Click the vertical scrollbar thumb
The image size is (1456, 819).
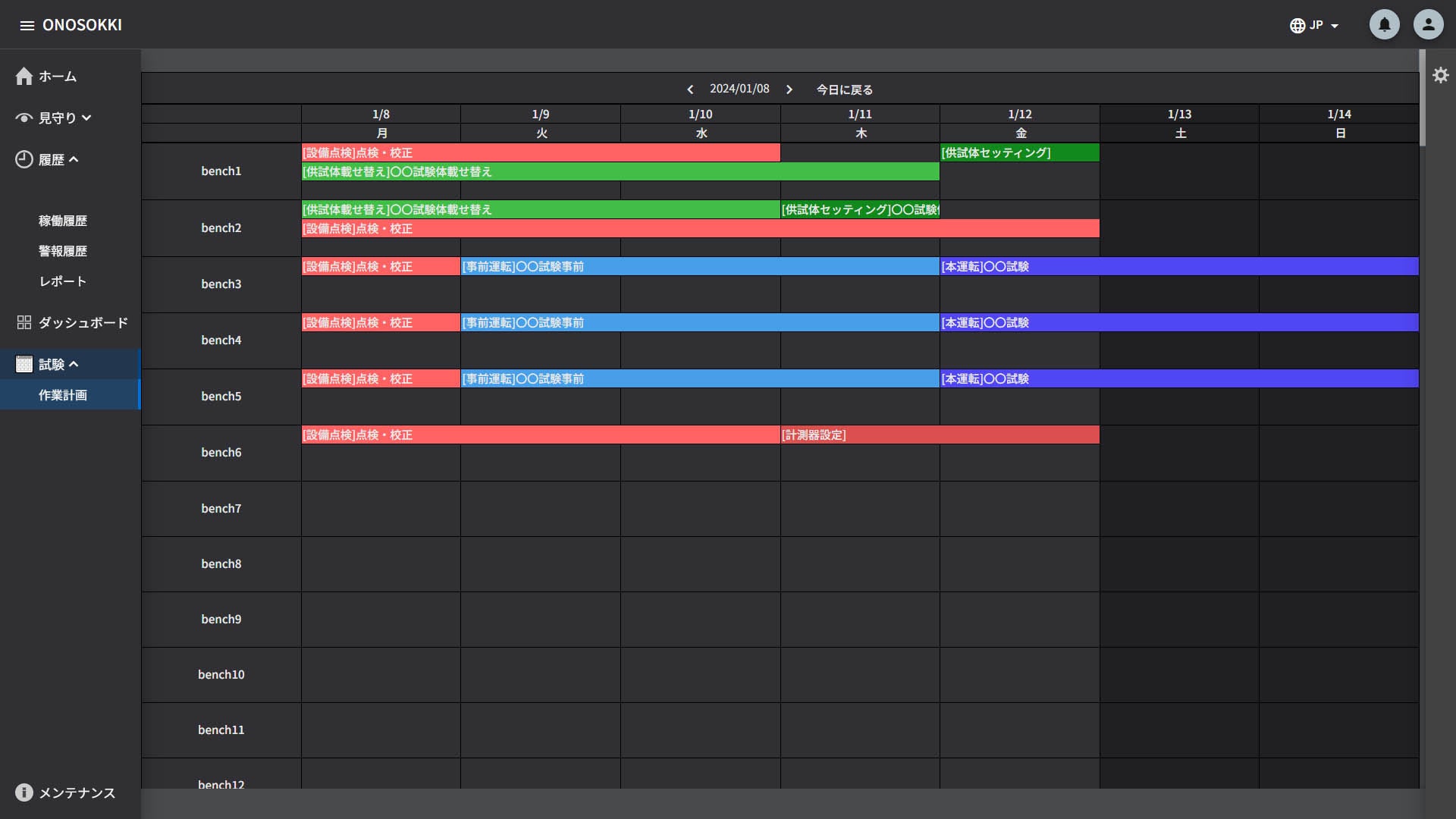1422,99
